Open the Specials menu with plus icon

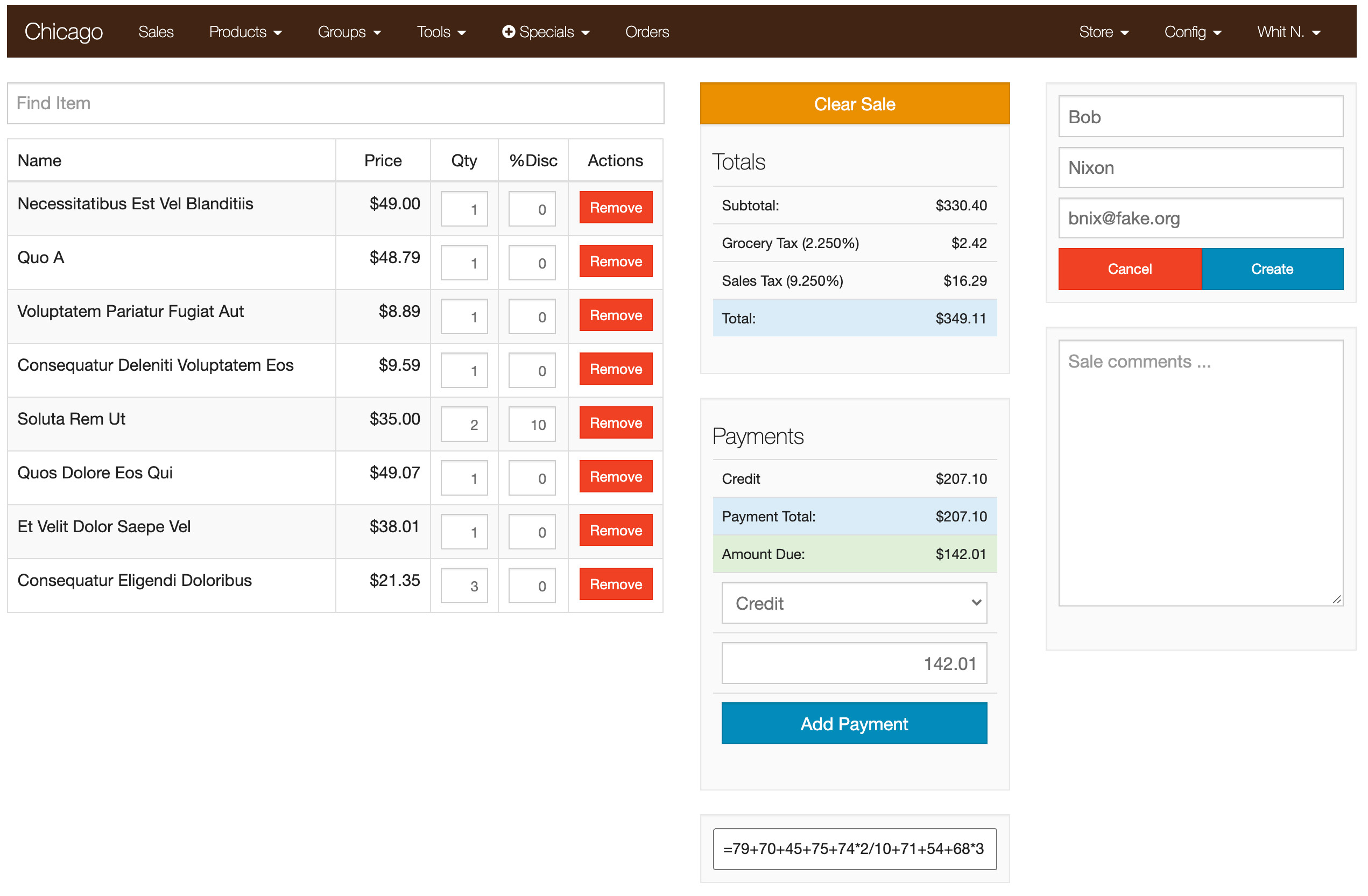point(546,32)
